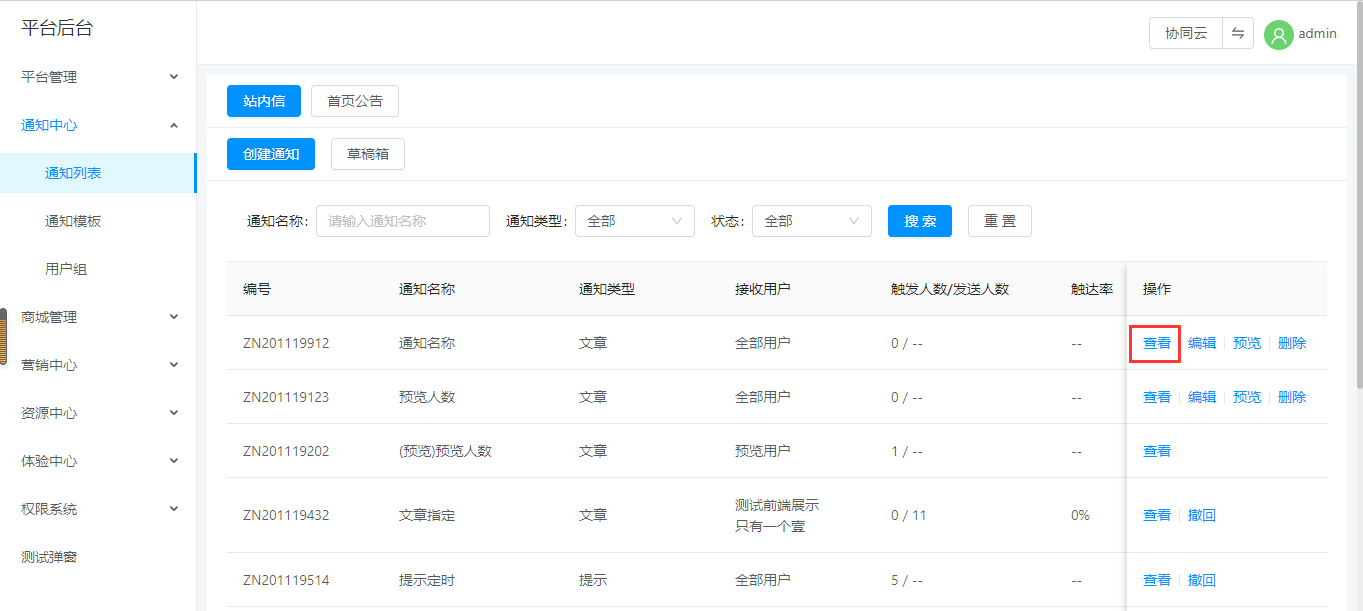Click the ZN201119432 cell
1363x611 pixels.
pos(286,515)
